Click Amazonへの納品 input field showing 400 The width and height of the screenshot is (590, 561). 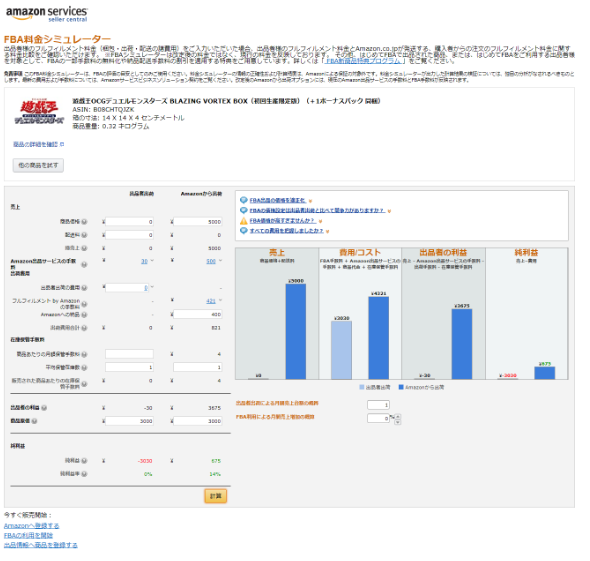[198, 314]
